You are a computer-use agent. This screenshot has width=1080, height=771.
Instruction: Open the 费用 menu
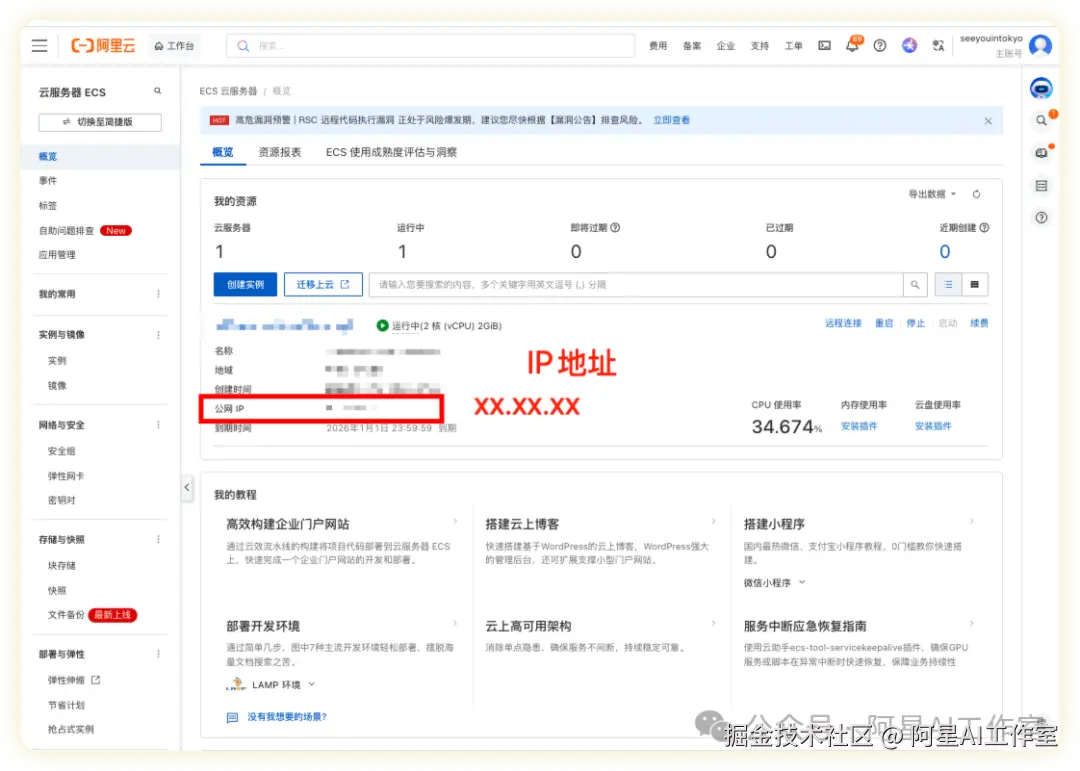pos(658,45)
